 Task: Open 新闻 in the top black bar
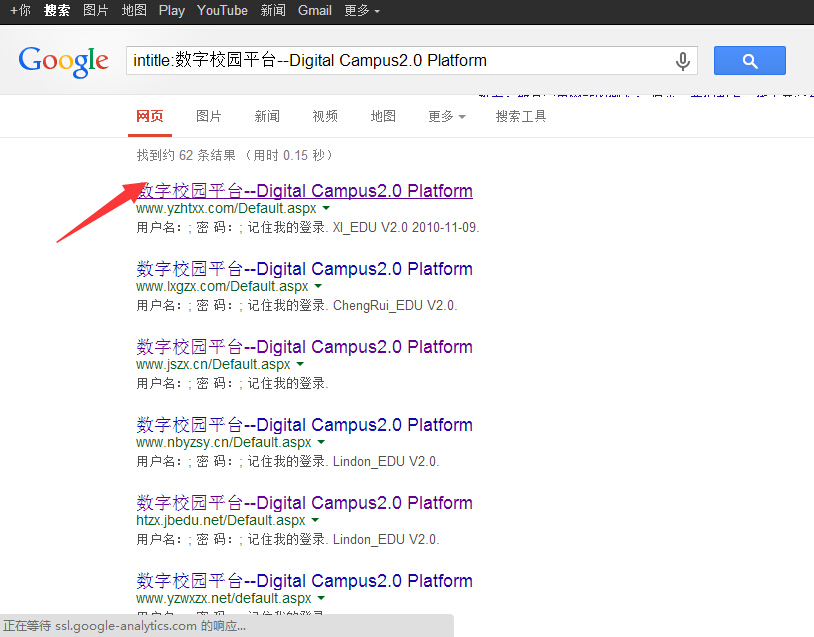(x=273, y=10)
